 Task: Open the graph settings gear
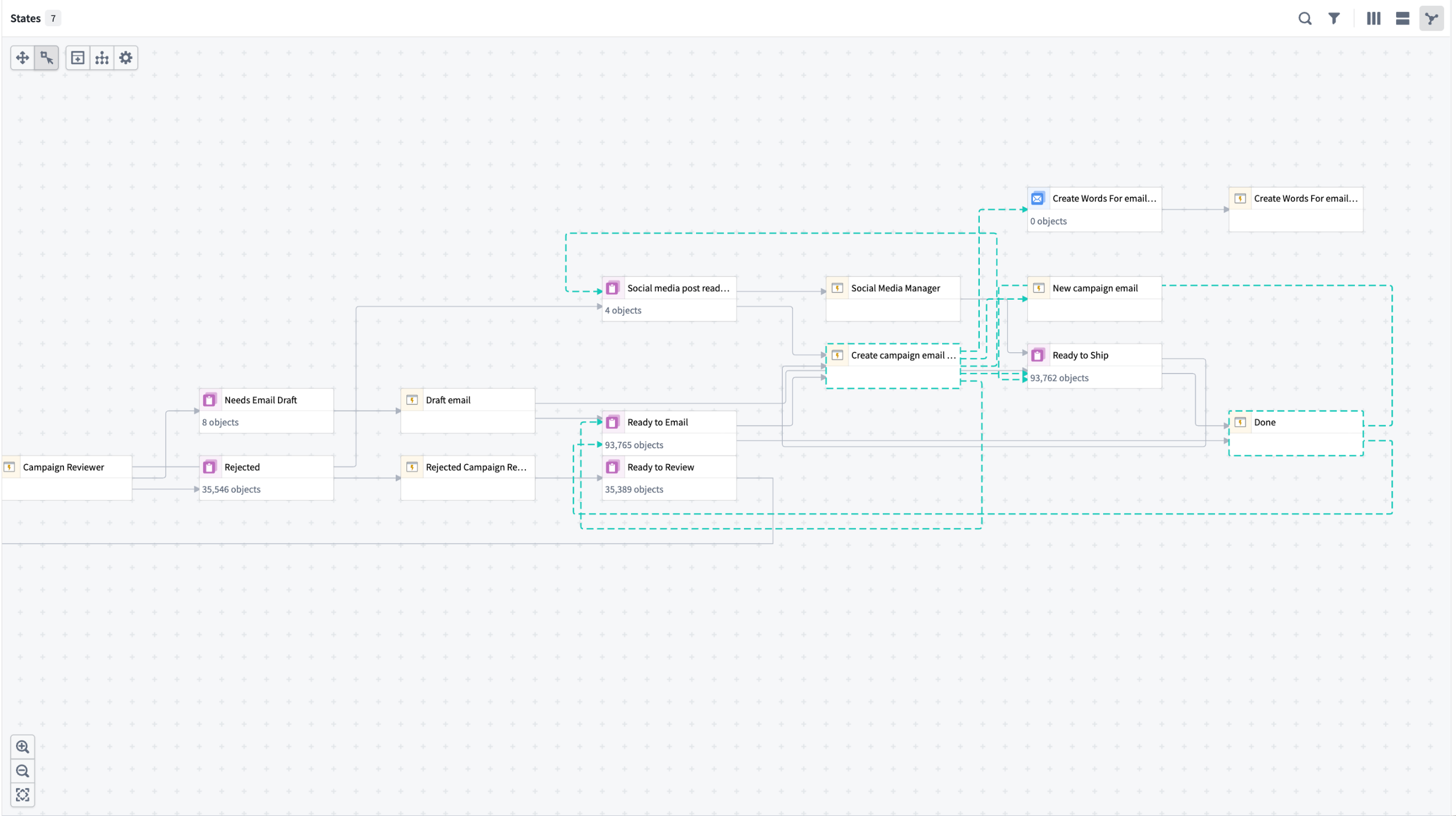[x=126, y=57]
